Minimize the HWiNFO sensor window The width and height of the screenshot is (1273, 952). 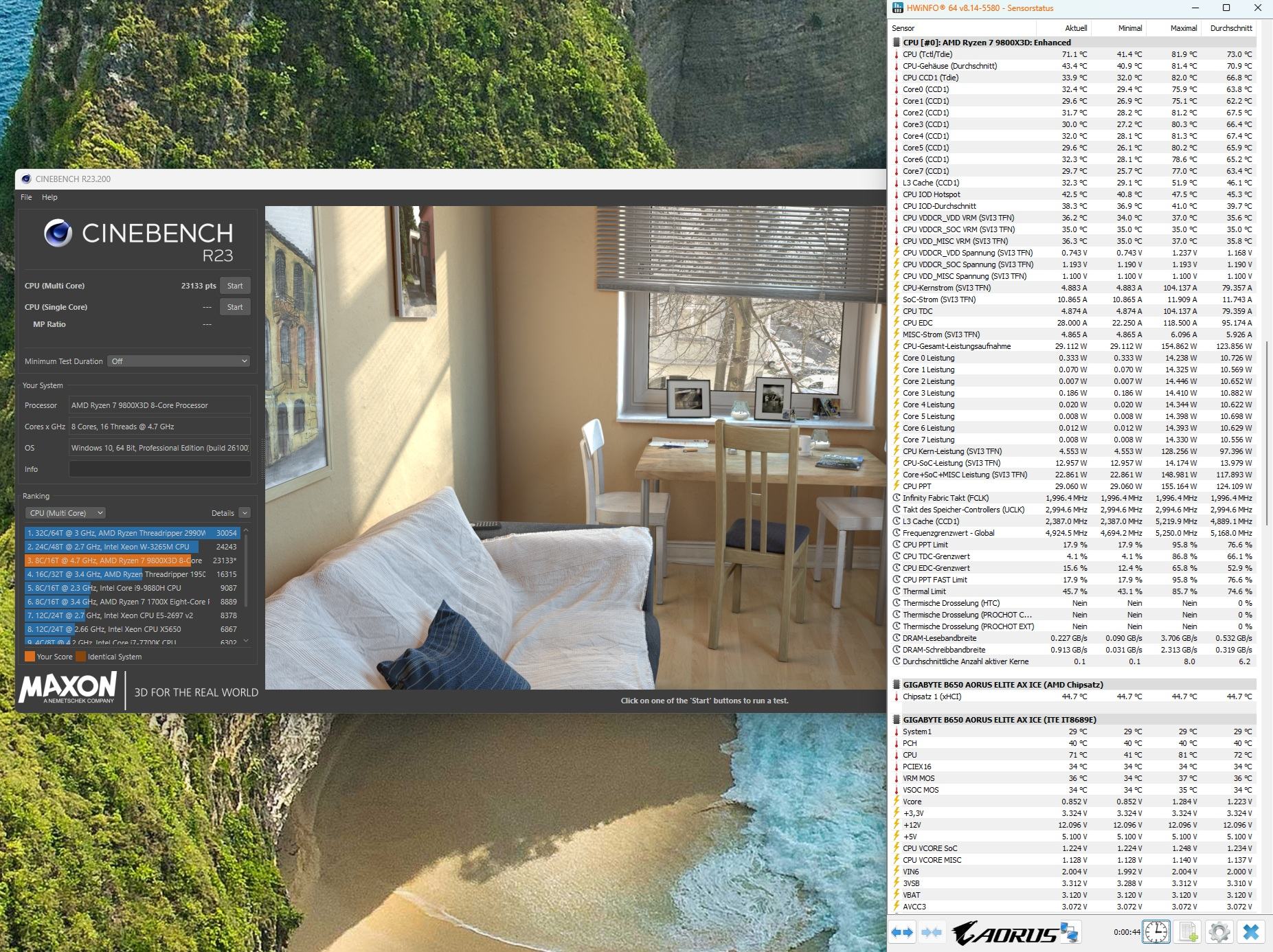[1195, 8]
